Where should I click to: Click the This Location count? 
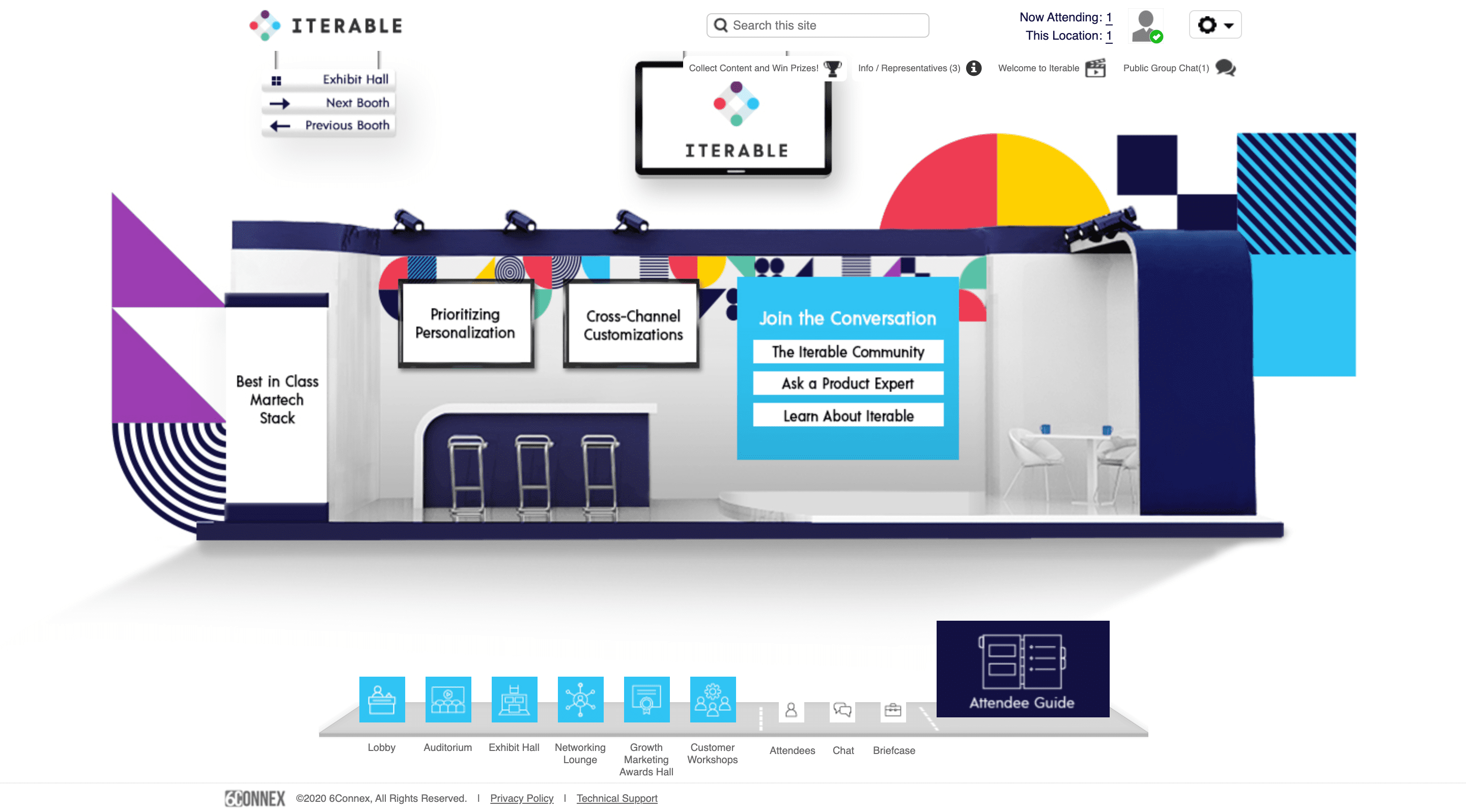[1109, 35]
